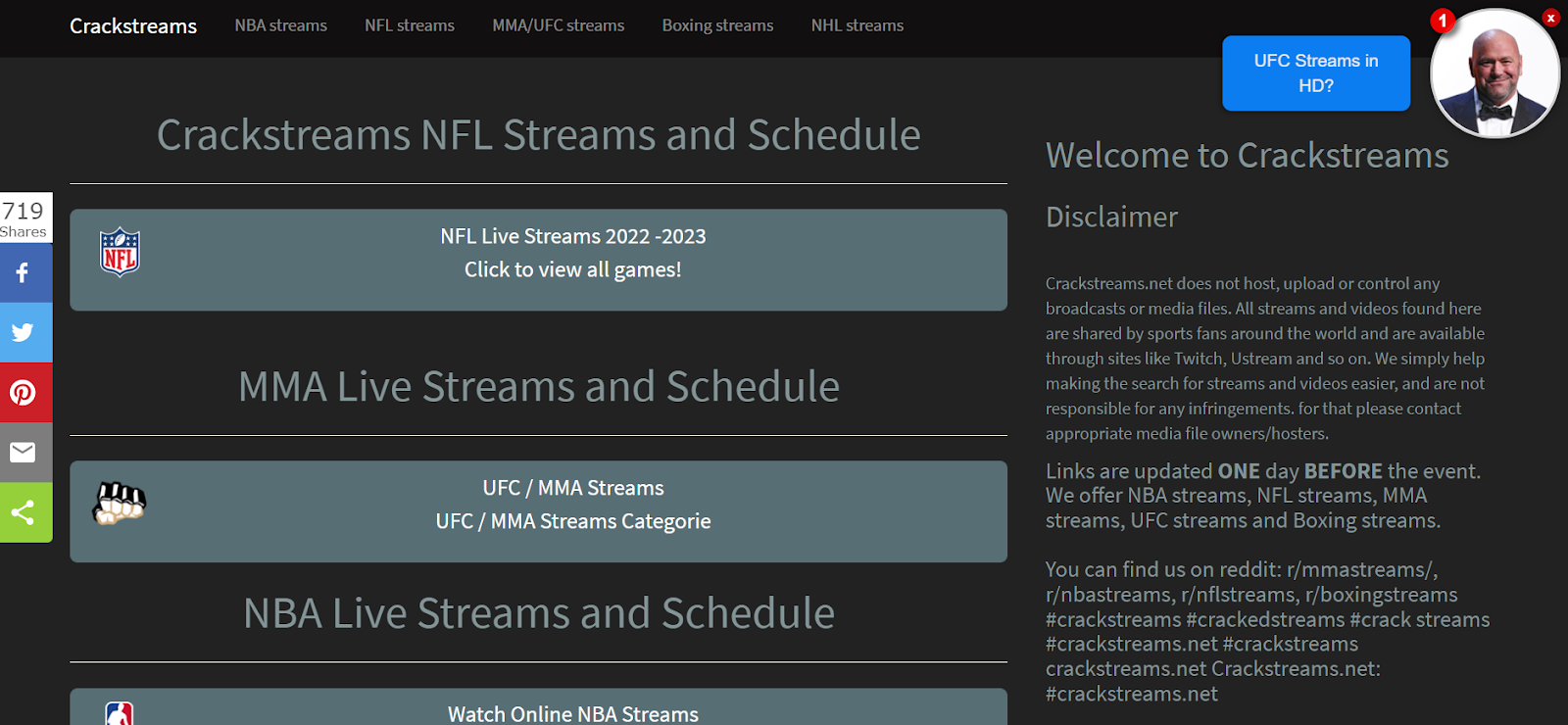1568x725 pixels.
Task: Click the MMA fist logo
Action: [x=120, y=503]
